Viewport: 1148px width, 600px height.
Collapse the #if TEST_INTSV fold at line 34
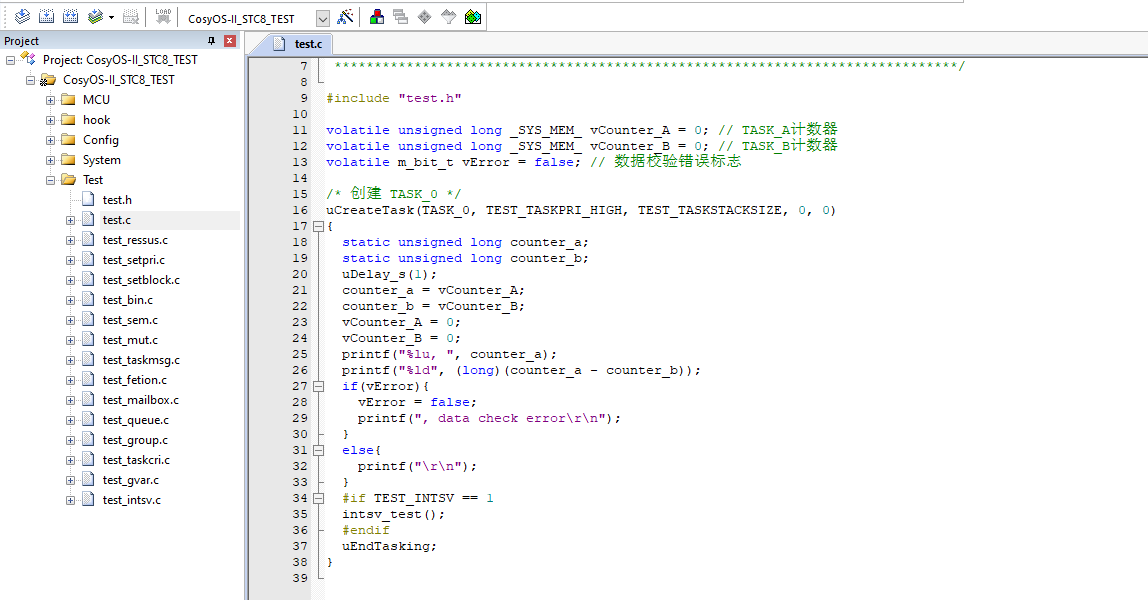pyautogui.click(x=318, y=498)
